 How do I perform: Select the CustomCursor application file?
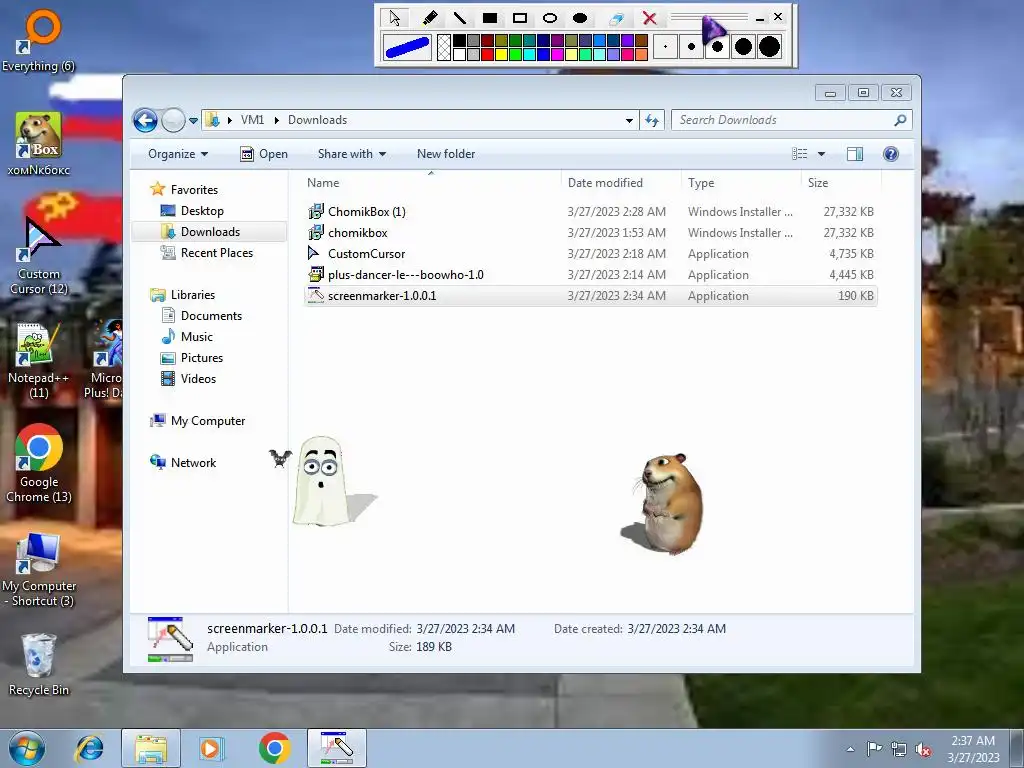pos(590,253)
